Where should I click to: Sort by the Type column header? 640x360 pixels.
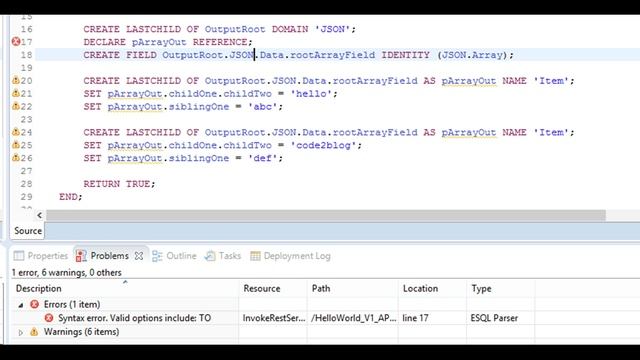click(501, 288)
